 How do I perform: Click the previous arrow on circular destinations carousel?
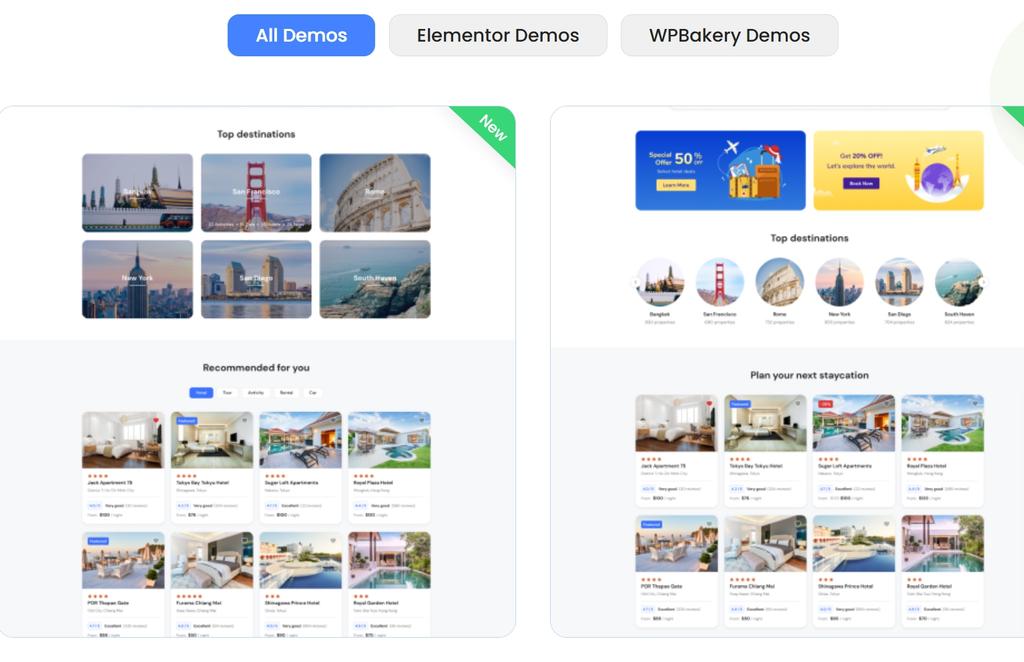636,282
